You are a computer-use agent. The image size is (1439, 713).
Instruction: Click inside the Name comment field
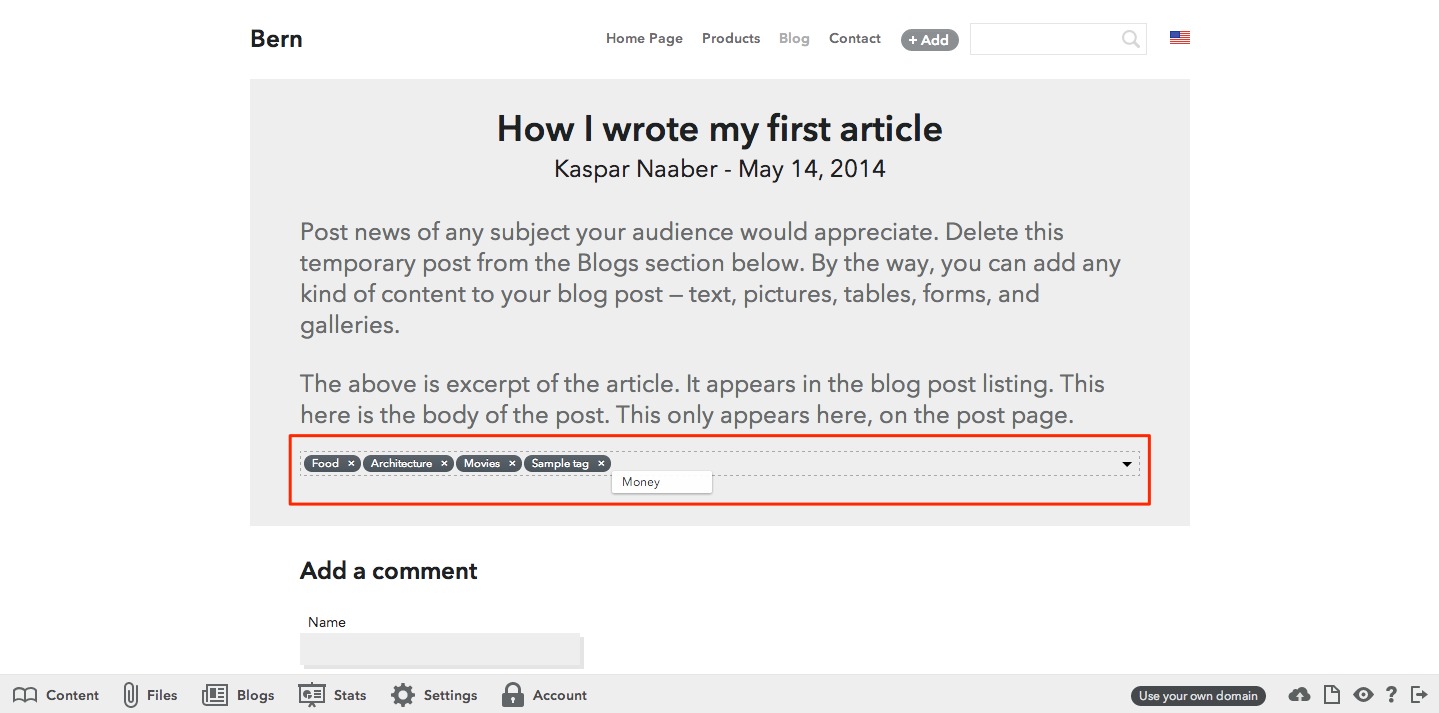click(441, 650)
